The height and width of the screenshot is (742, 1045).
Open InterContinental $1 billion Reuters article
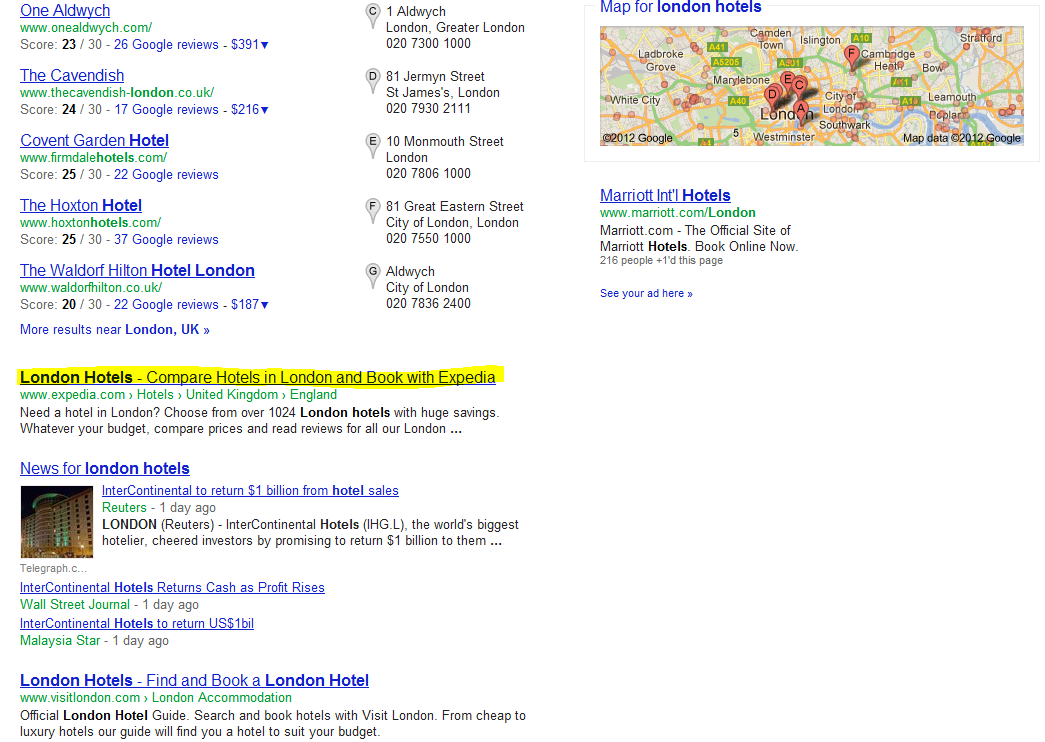[250, 491]
